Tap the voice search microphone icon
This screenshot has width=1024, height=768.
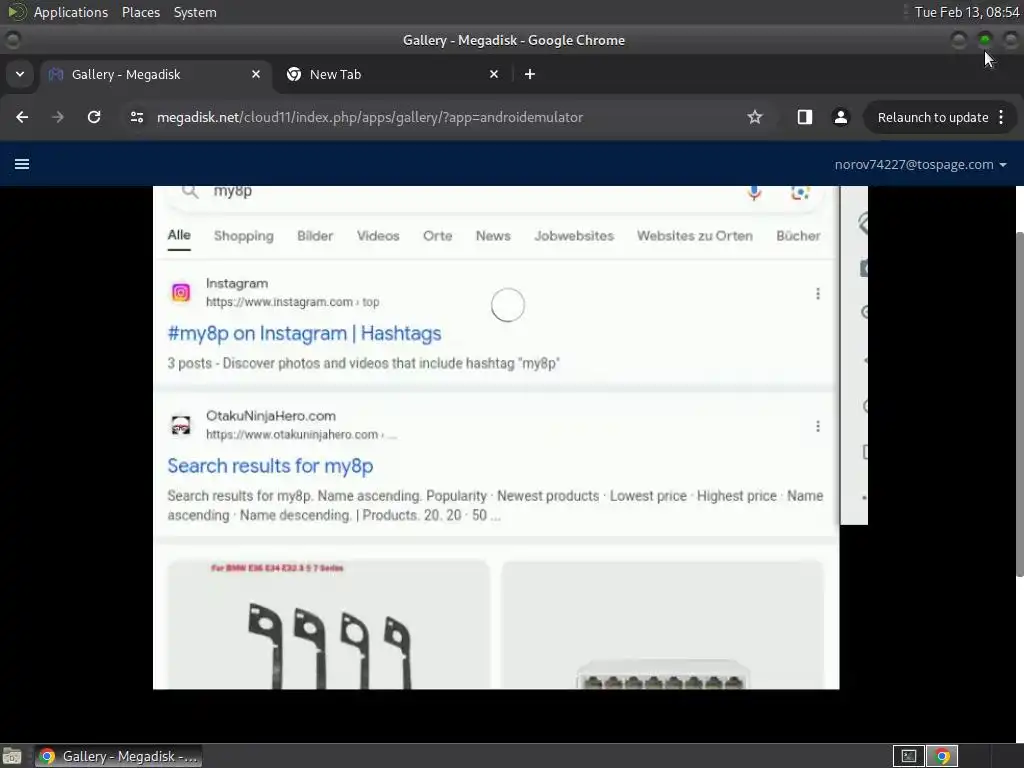[x=754, y=192]
